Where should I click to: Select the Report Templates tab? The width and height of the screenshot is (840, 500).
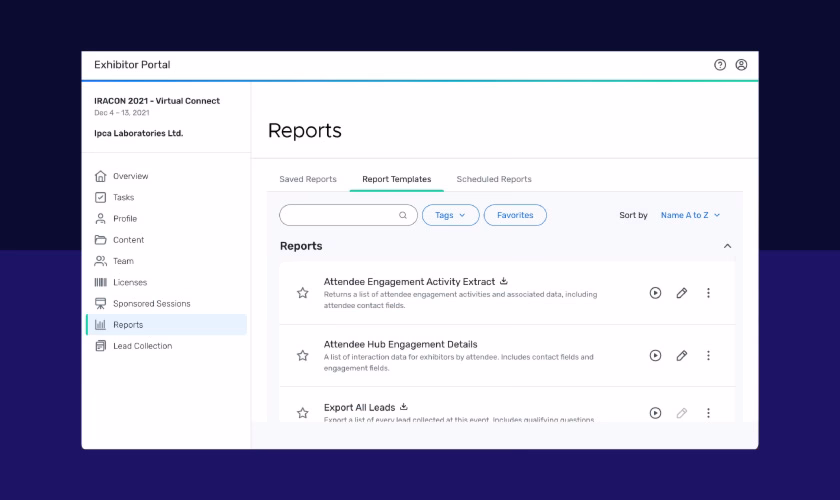pyautogui.click(x=396, y=179)
